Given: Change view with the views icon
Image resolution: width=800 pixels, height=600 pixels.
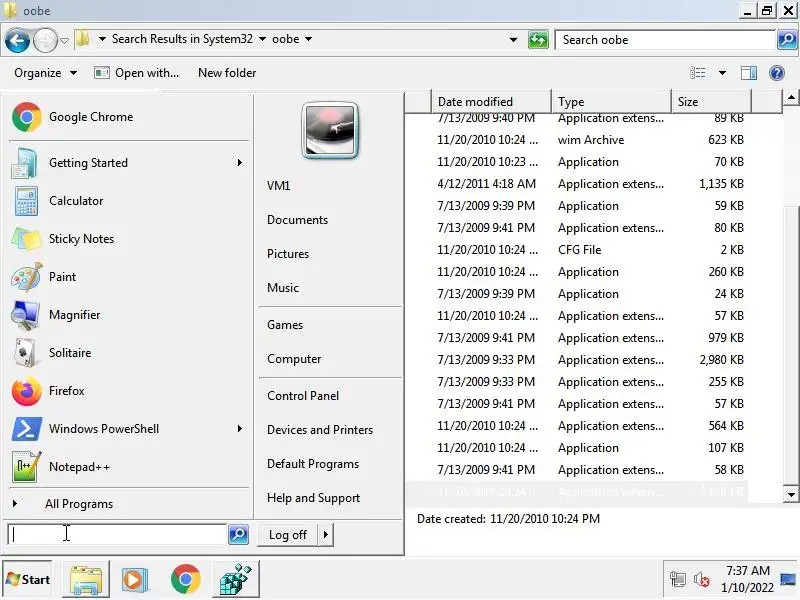Looking at the screenshot, I should [697, 73].
